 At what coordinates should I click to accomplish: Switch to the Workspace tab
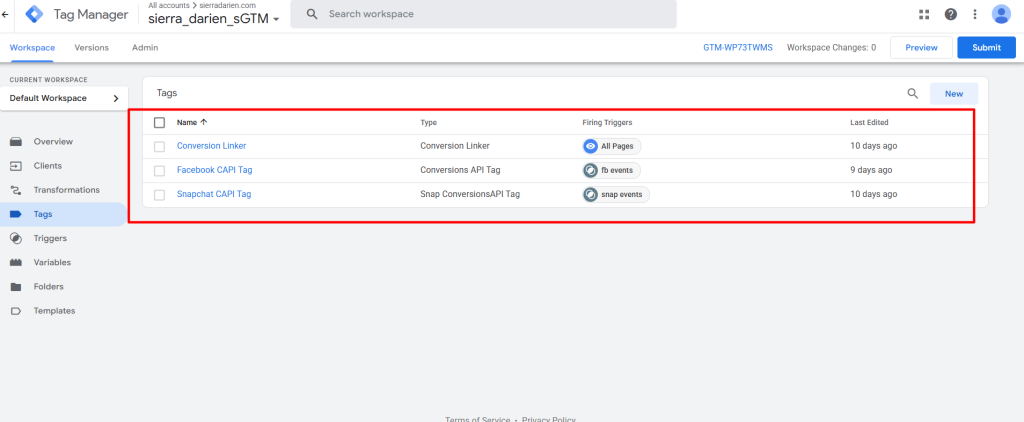pos(32,48)
